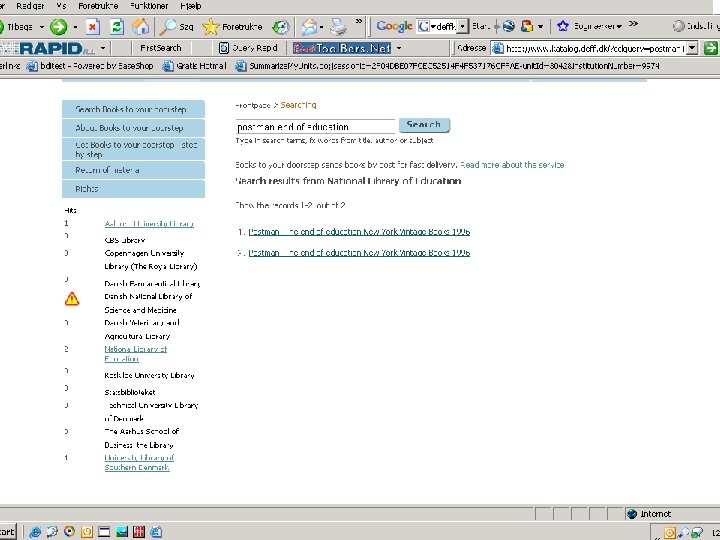The width and height of the screenshot is (720, 540).
Task: Click the colorful round quick launch icon
Action: 69,532
